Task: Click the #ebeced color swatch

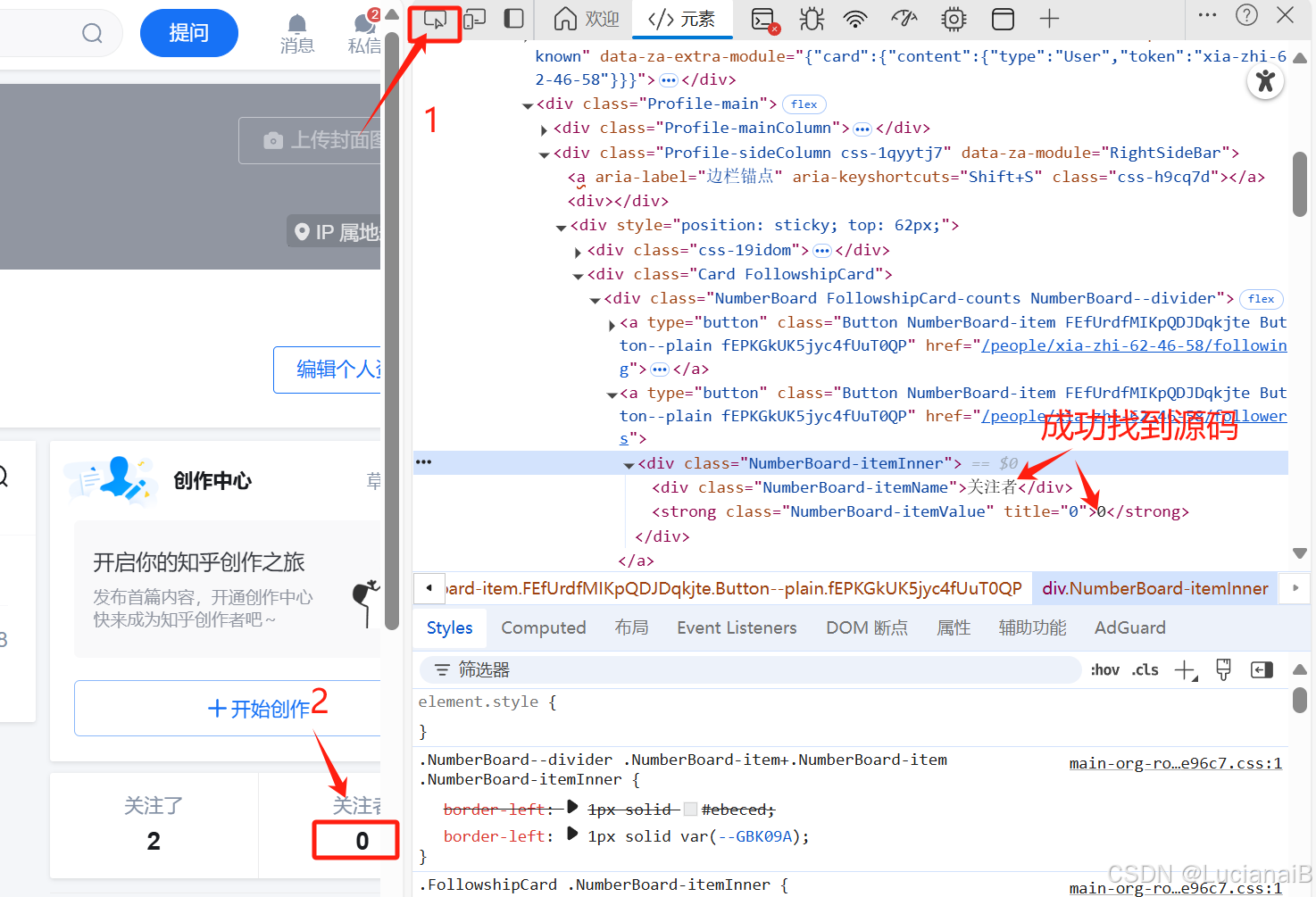Action: (x=690, y=810)
